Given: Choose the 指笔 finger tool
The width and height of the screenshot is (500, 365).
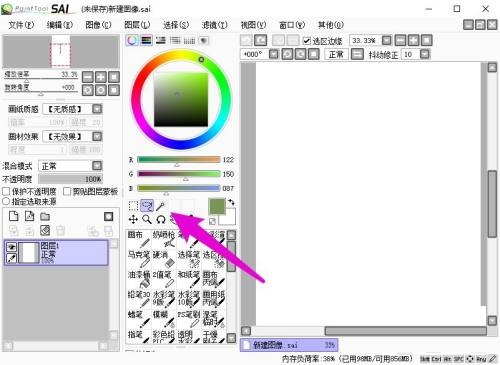Looking at the screenshot, I should [x=139, y=337].
